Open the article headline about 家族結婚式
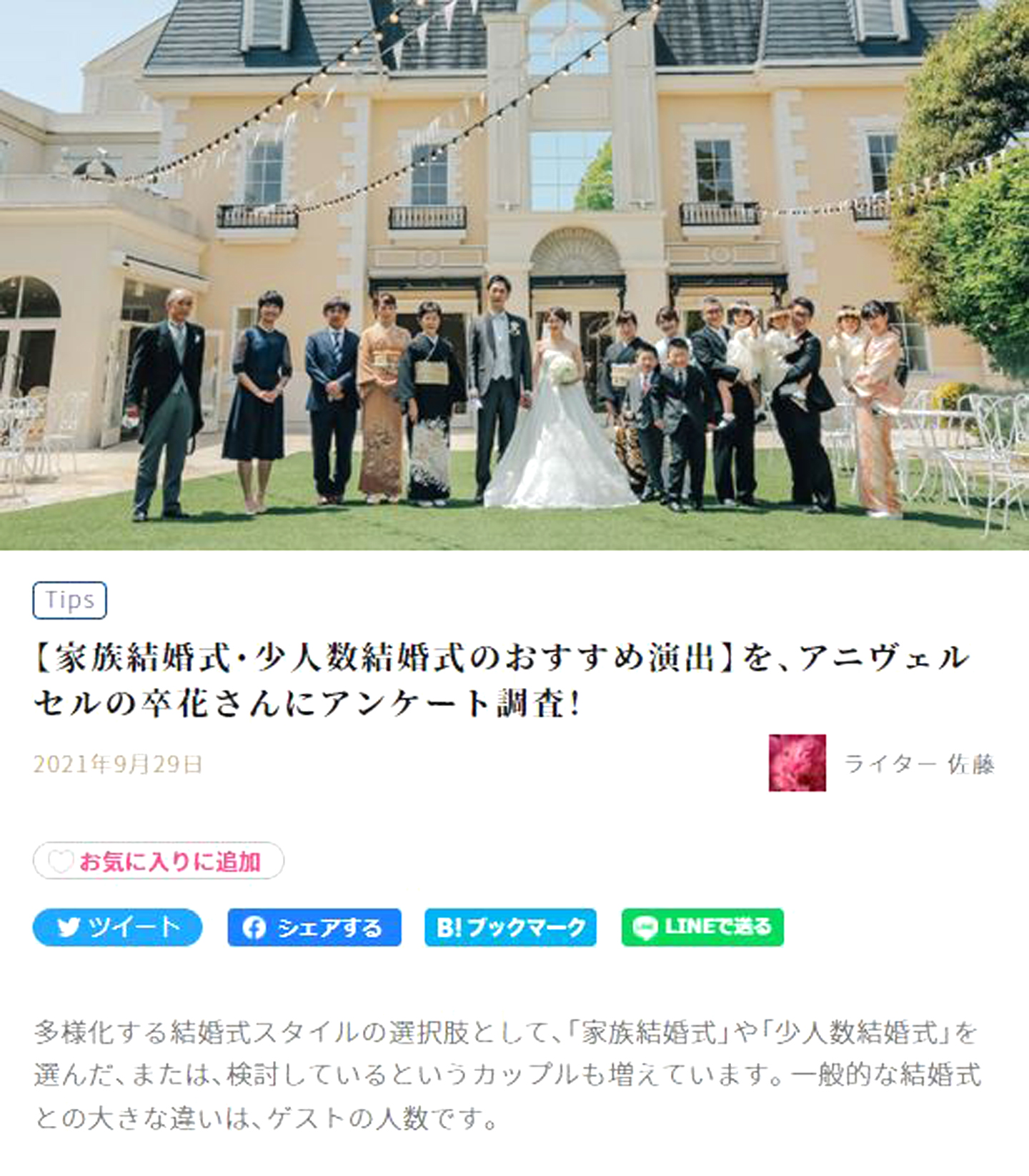Screen dimensions: 1029x1176 (x=502, y=680)
